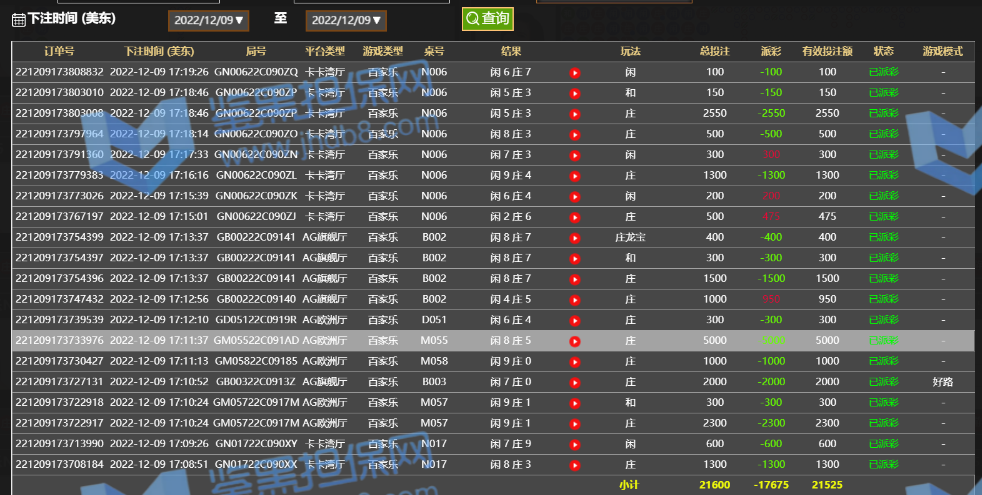
Task: Play replay for order 221209173767197
Action: [x=575, y=217]
